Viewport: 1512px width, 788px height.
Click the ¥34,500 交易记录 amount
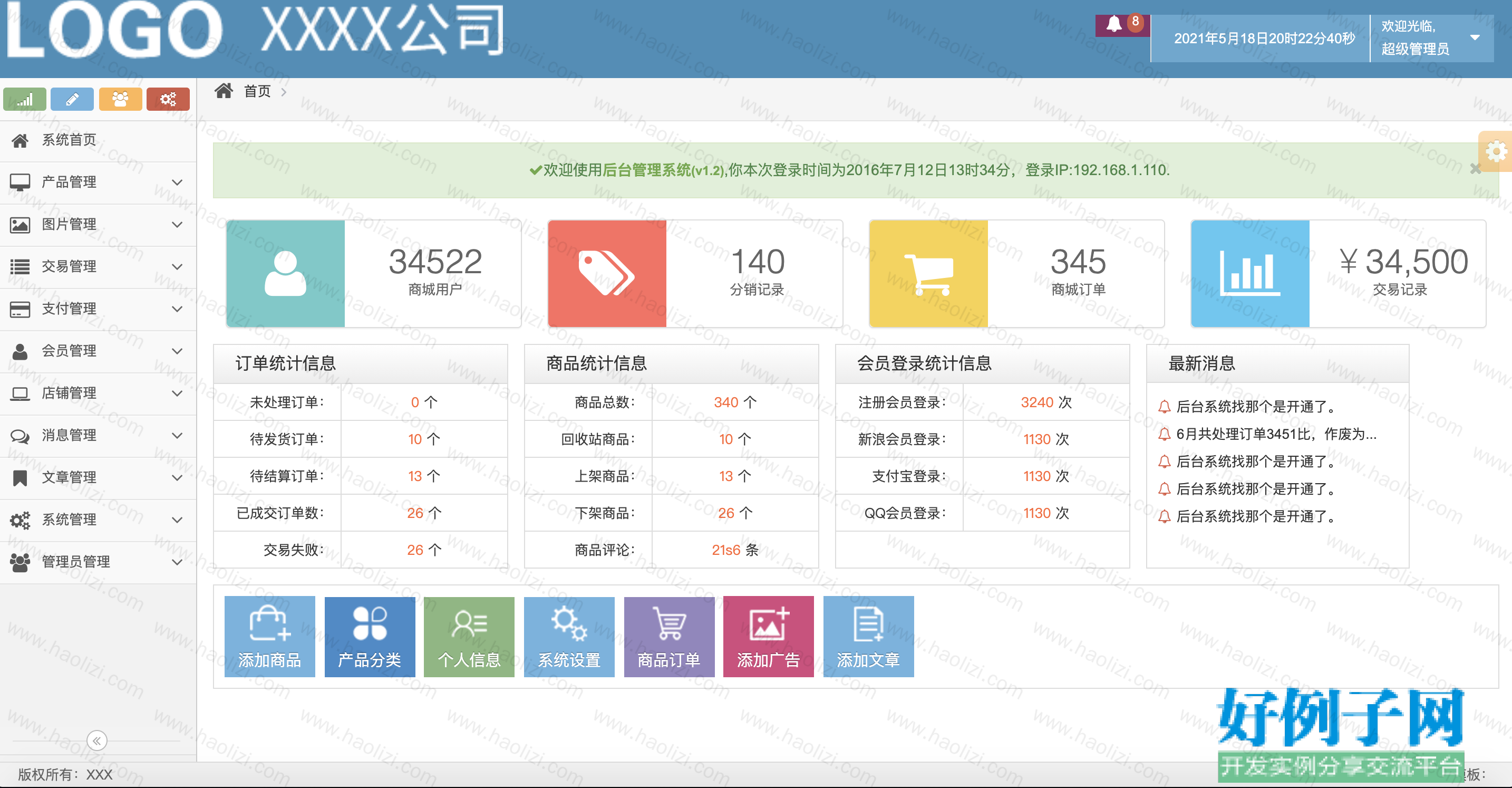[x=1403, y=262]
